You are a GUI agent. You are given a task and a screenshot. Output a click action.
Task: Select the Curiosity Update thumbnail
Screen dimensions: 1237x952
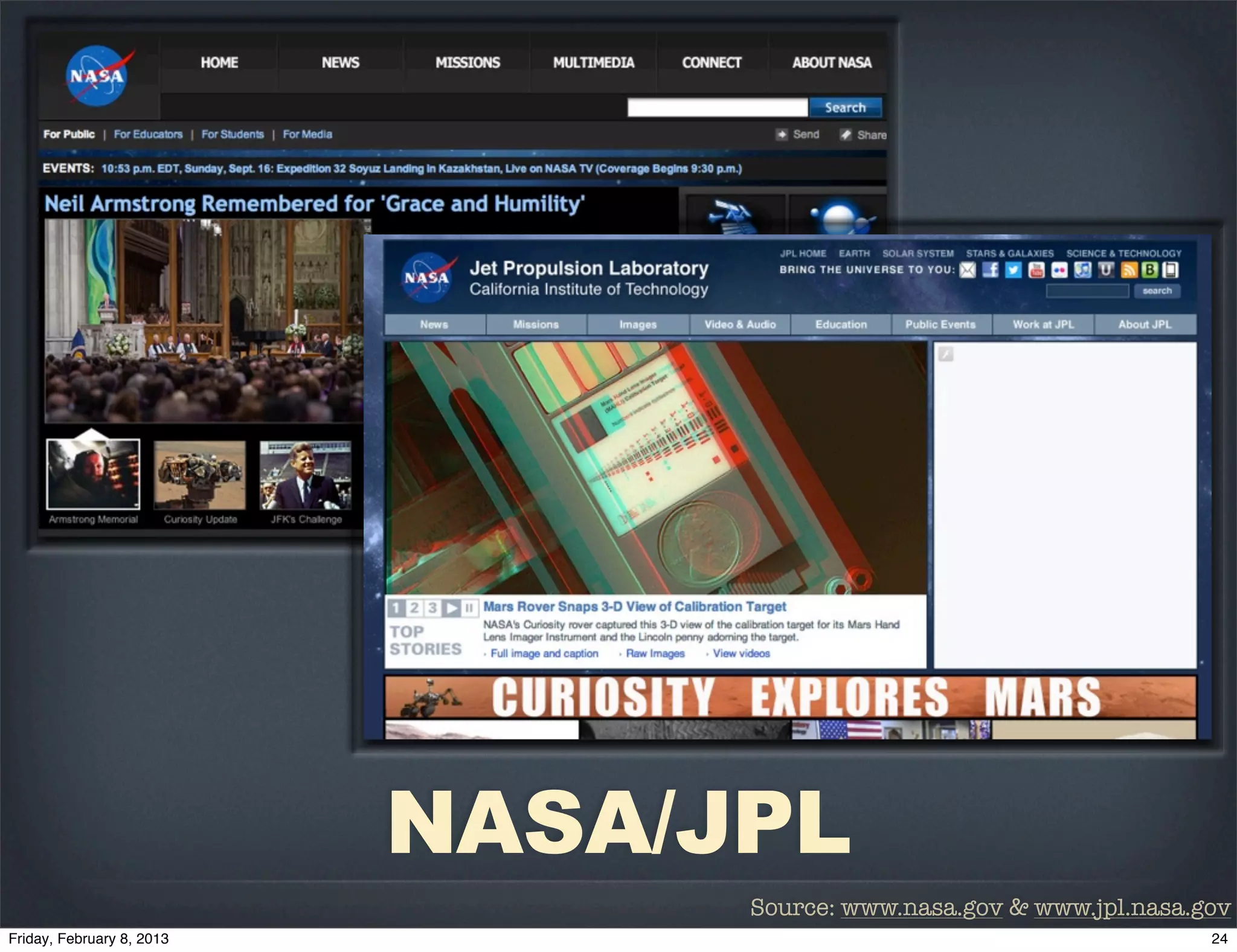(x=200, y=475)
